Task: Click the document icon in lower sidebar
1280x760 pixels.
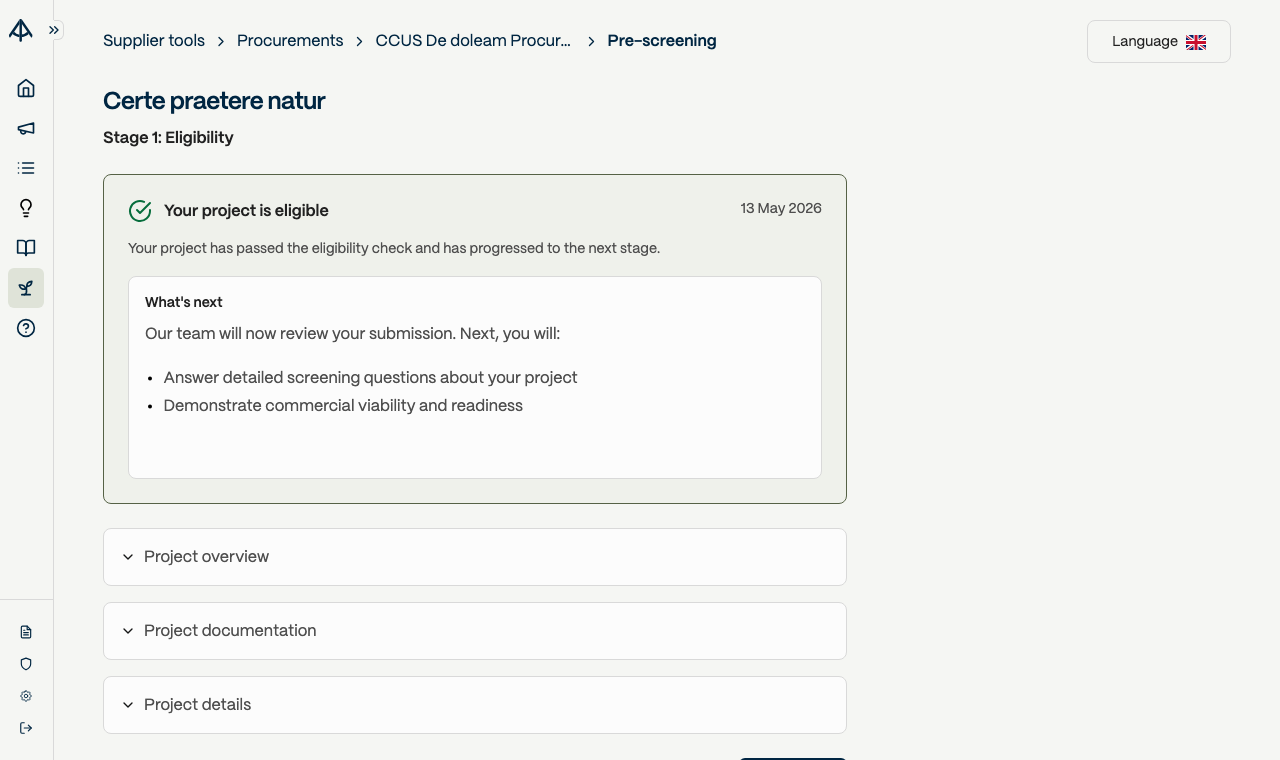Action: pos(26,632)
